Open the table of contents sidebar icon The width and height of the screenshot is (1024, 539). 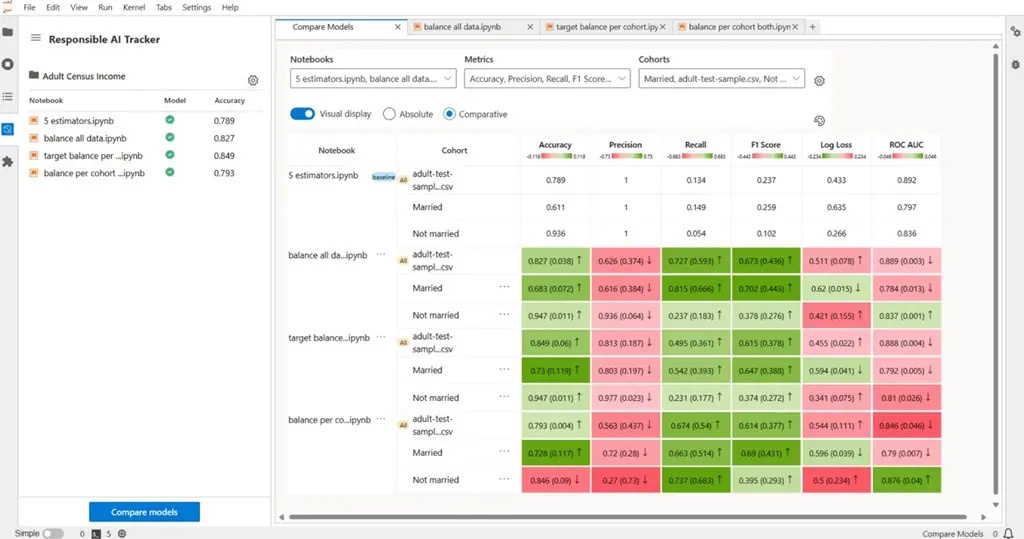tap(8, 97)
